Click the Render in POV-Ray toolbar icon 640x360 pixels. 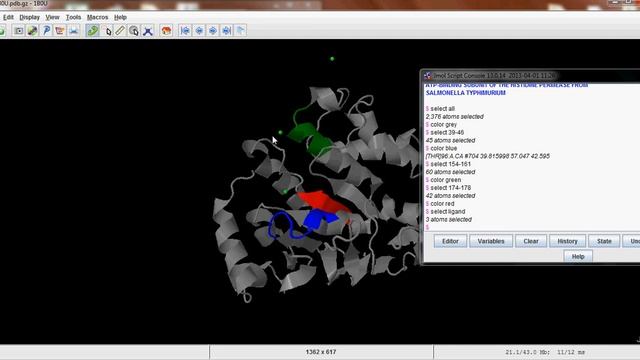(x=32, y=31)
